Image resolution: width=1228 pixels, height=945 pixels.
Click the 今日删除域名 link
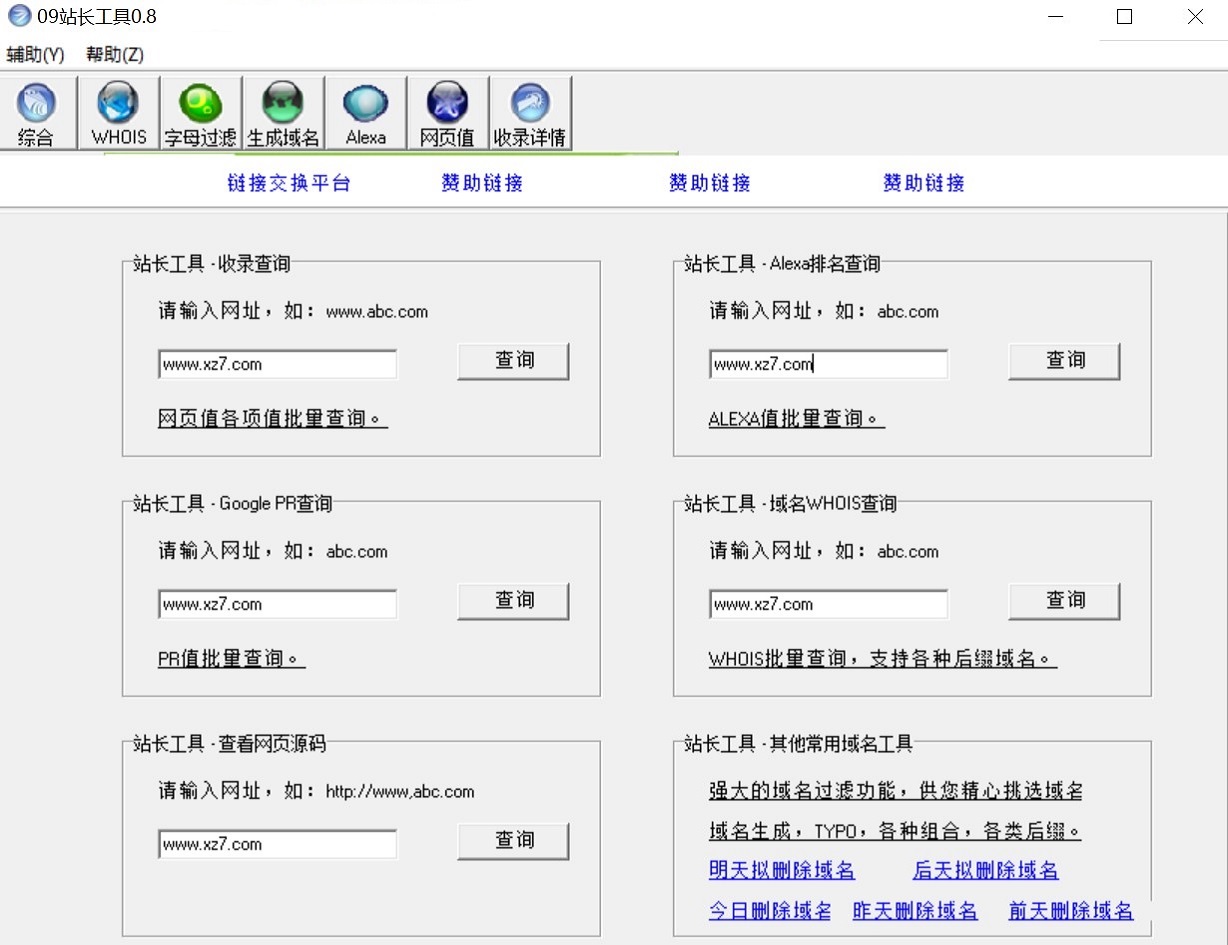click(769, 911)
